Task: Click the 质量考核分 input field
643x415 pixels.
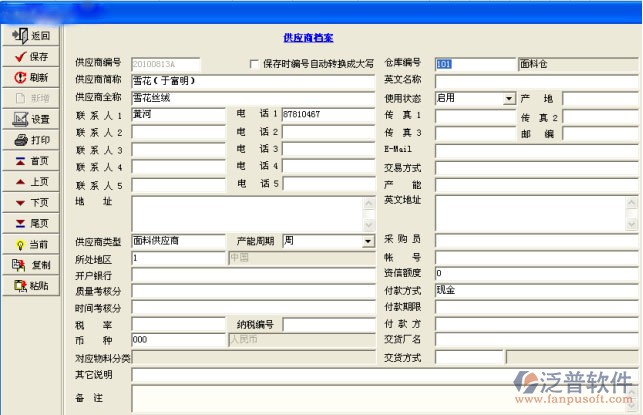Action: coord(253,292)
